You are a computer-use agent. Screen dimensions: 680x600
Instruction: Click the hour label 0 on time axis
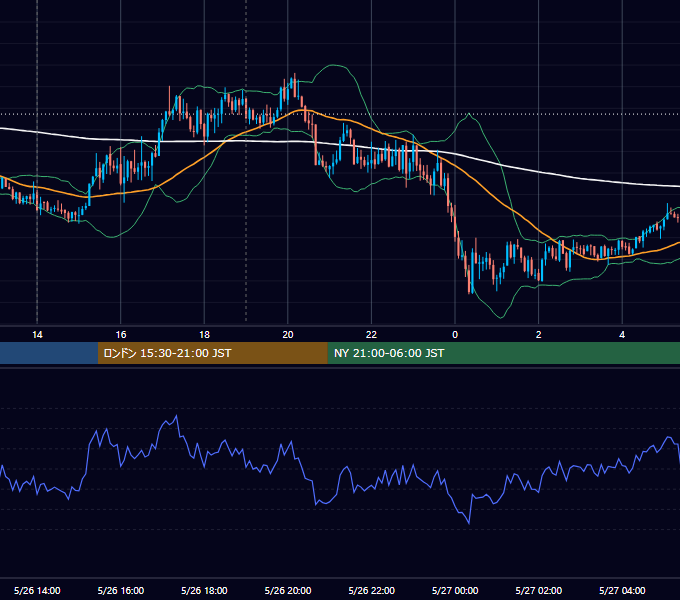click(455, 335)
